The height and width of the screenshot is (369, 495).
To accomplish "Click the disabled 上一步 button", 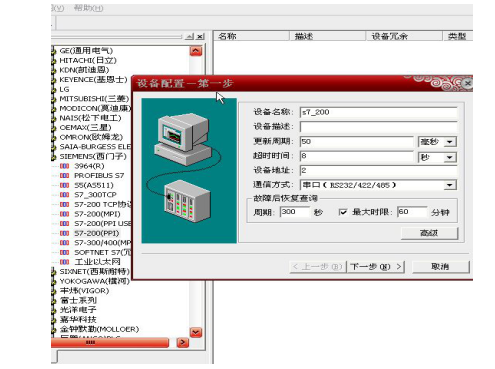I will tap(317, 267).
